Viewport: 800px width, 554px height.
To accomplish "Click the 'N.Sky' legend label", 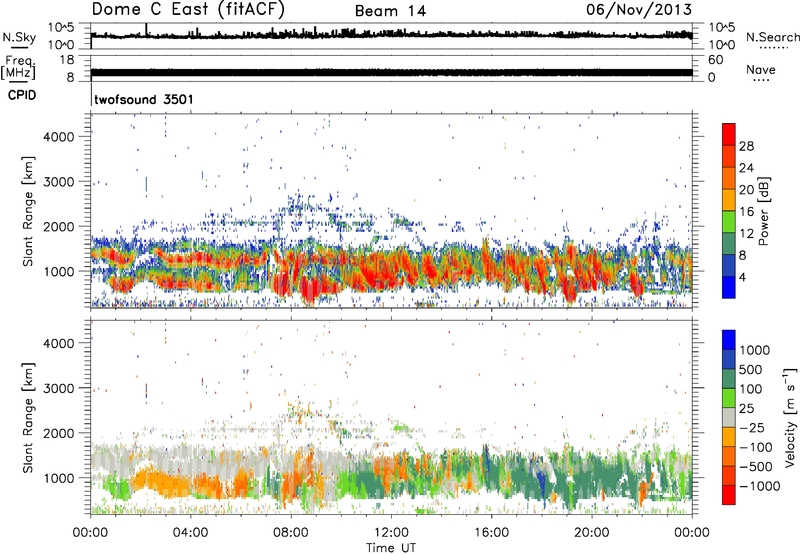I will coord(19,37).
